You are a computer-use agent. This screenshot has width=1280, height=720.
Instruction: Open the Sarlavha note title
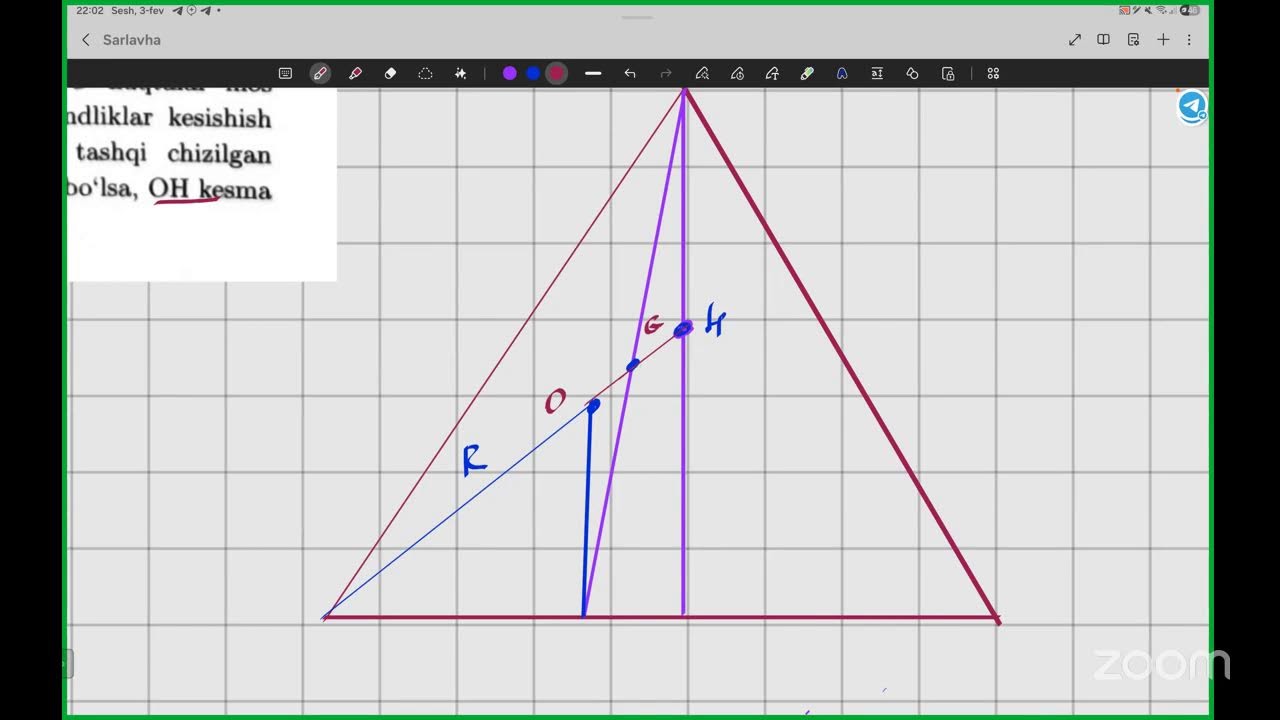(132, 40)
